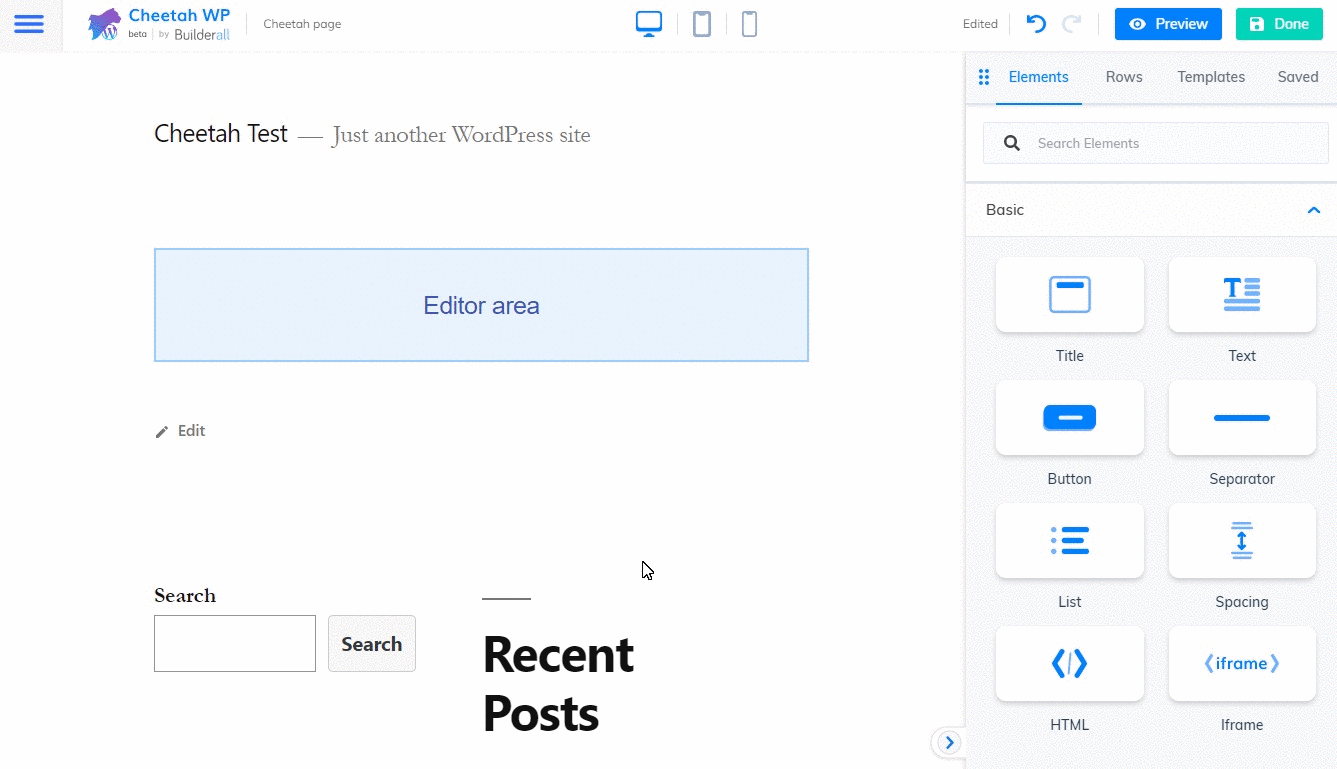The image size is (1337, 769).
Task: Open the Cheetah Test site title link
Action: click(221, 133)
